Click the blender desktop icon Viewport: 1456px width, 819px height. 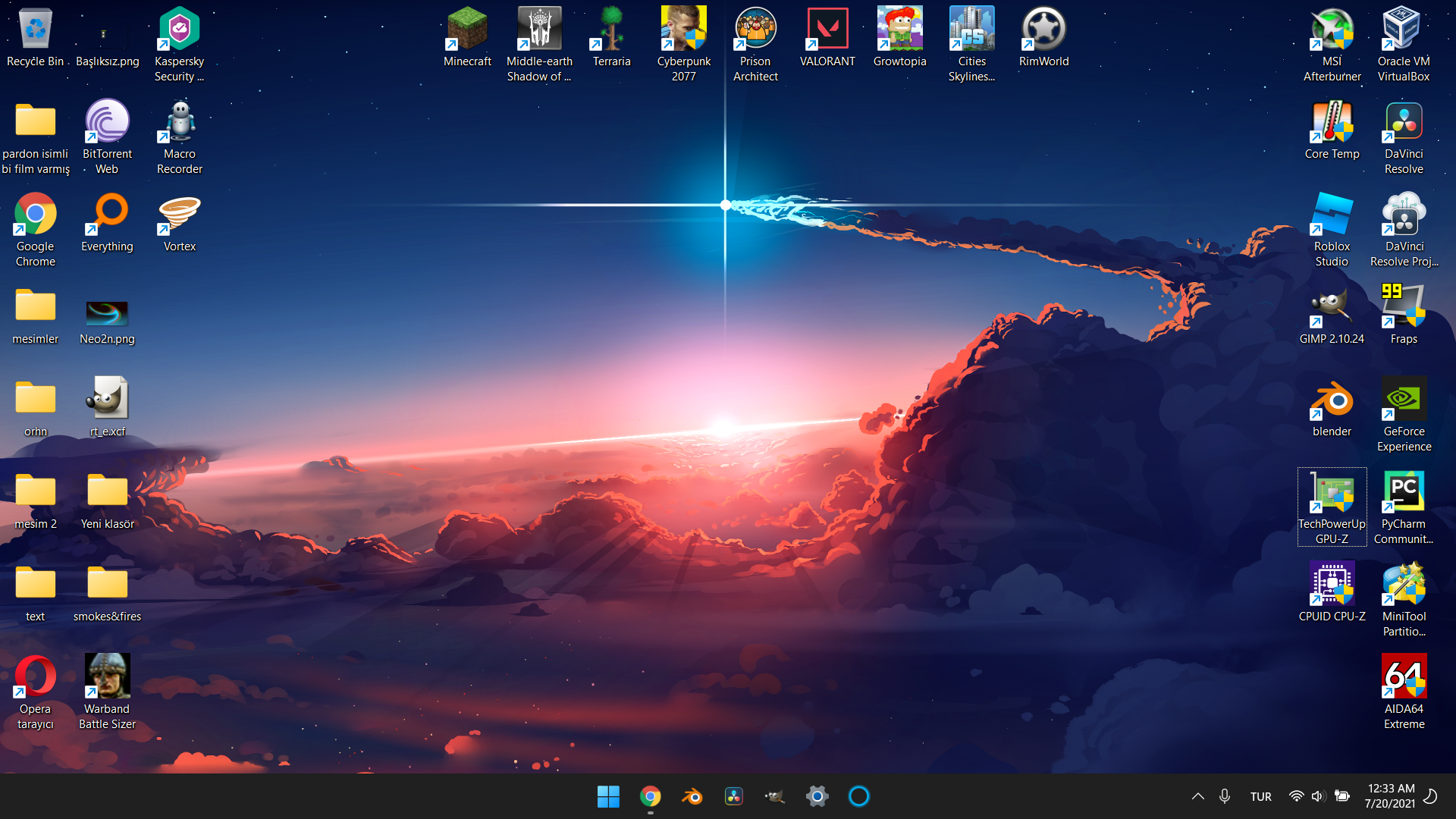[x=1332, y=400]
